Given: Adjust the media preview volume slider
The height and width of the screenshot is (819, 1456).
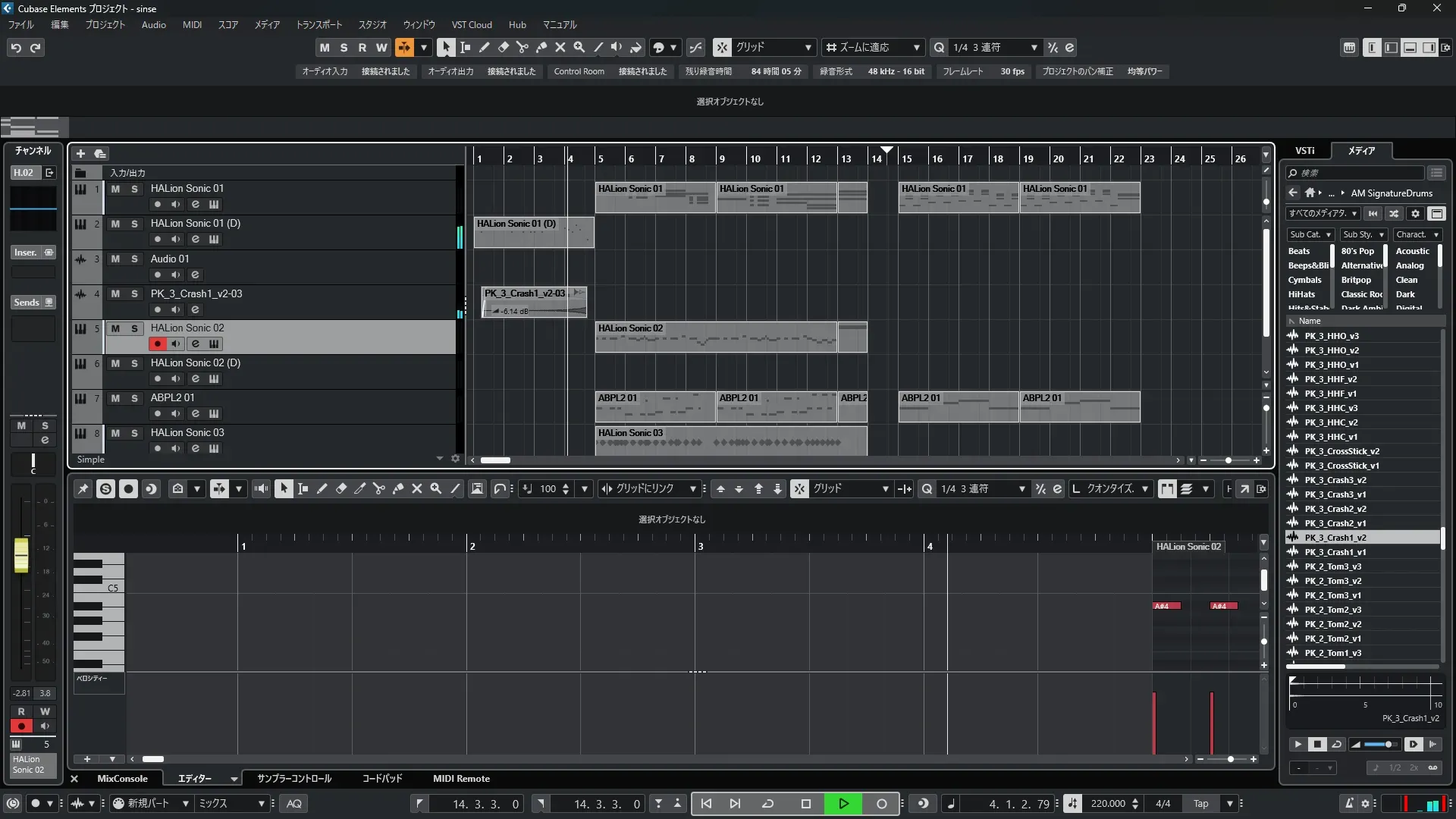Looking at the screenshot, I should pos(1386,744).
